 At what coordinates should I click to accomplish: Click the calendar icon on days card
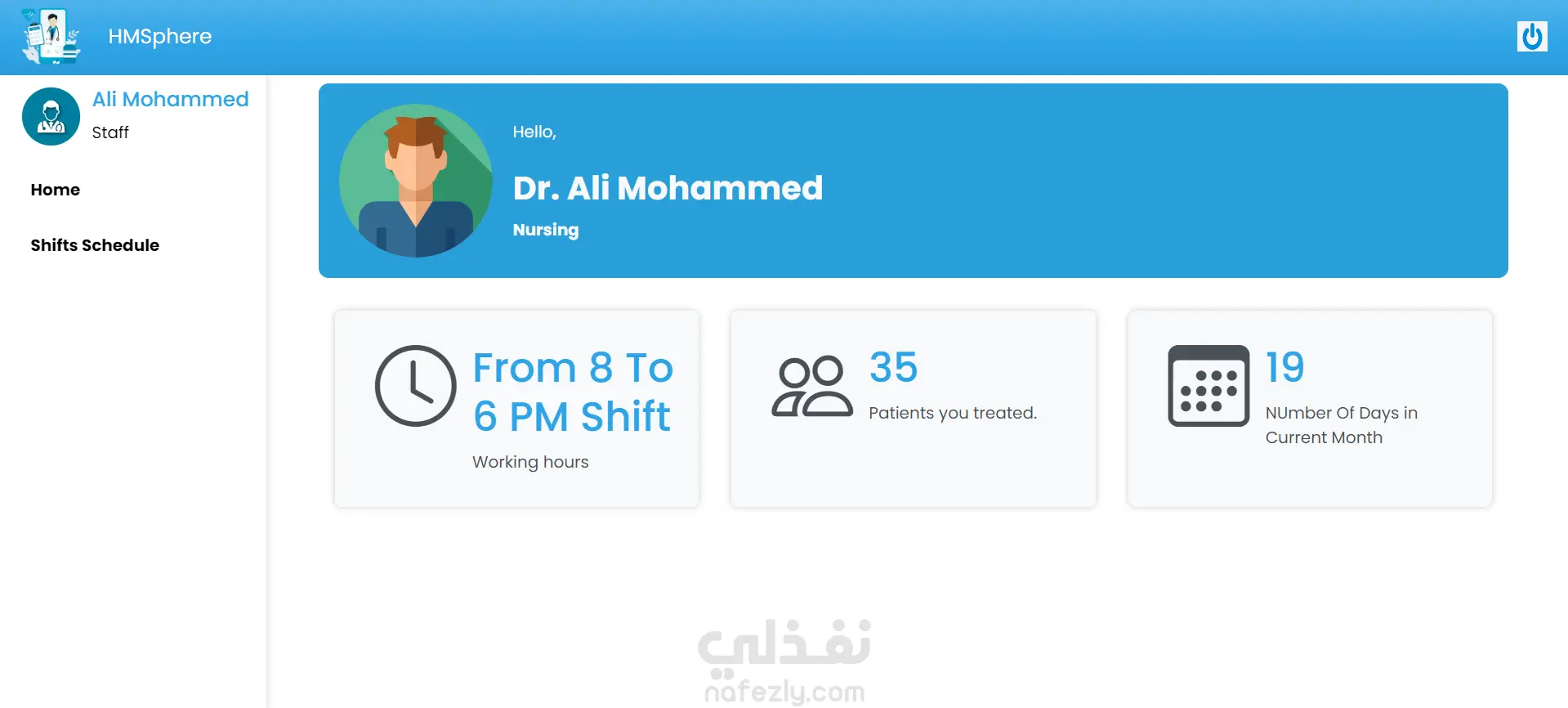(x=1208, y=386)
